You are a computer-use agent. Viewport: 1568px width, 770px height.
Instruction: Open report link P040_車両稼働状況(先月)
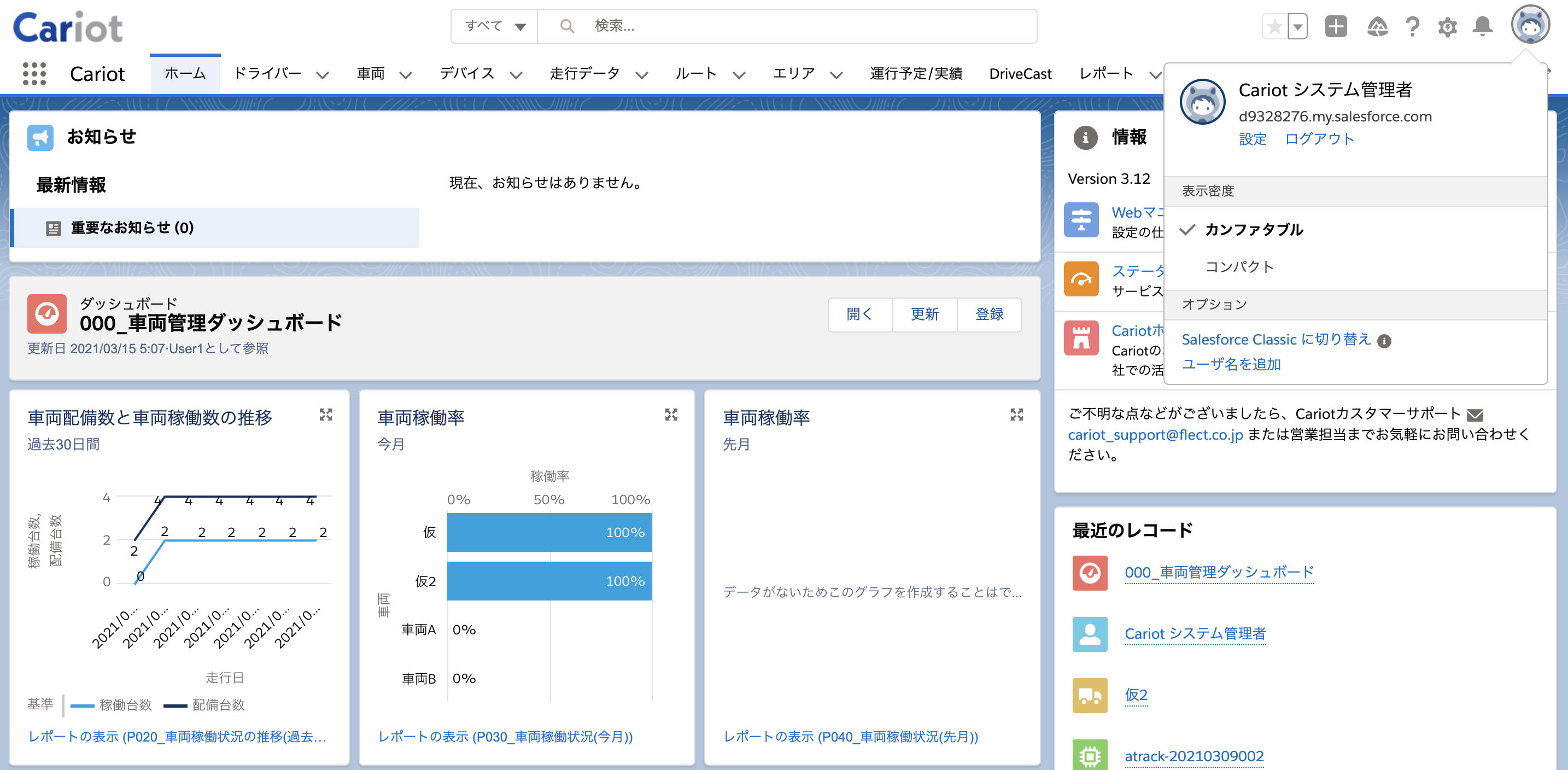coord(850,737)
